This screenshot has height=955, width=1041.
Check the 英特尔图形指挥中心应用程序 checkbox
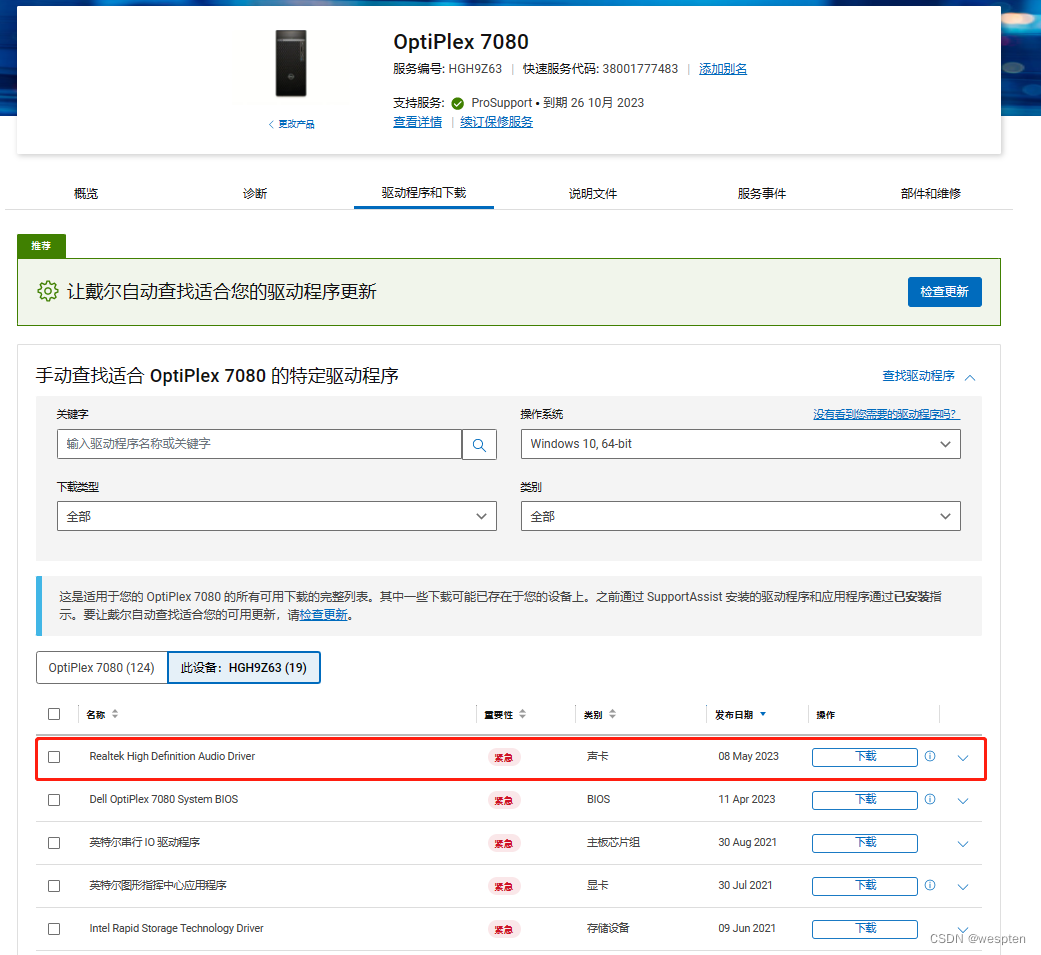coord(54,886)
